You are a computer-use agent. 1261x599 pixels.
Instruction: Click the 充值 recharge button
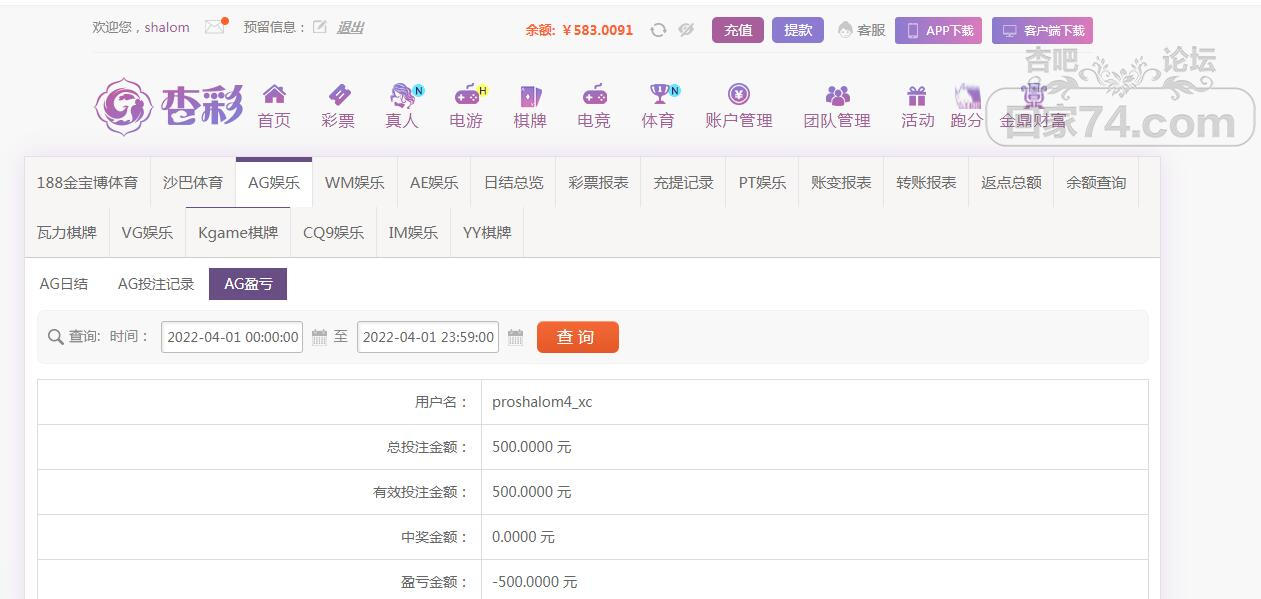pos(738,30)
